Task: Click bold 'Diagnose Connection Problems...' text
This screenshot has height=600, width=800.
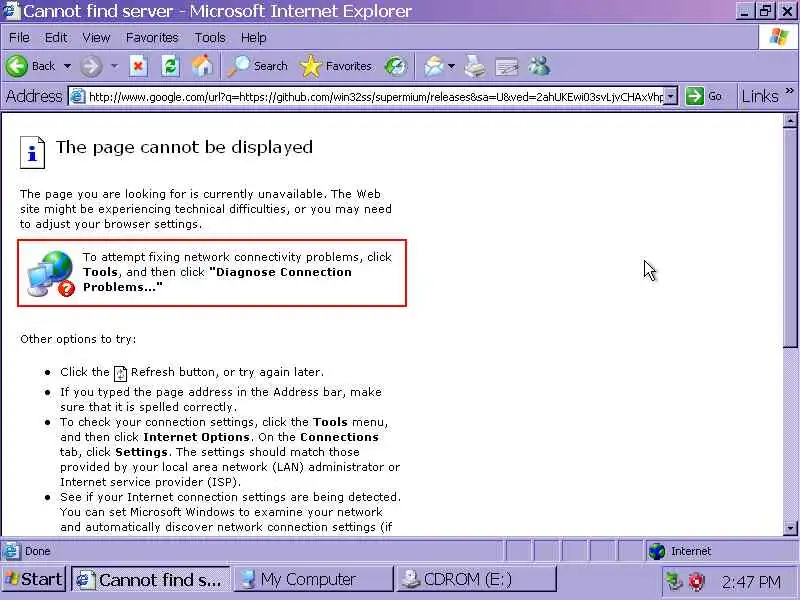Action: (217, 280)
